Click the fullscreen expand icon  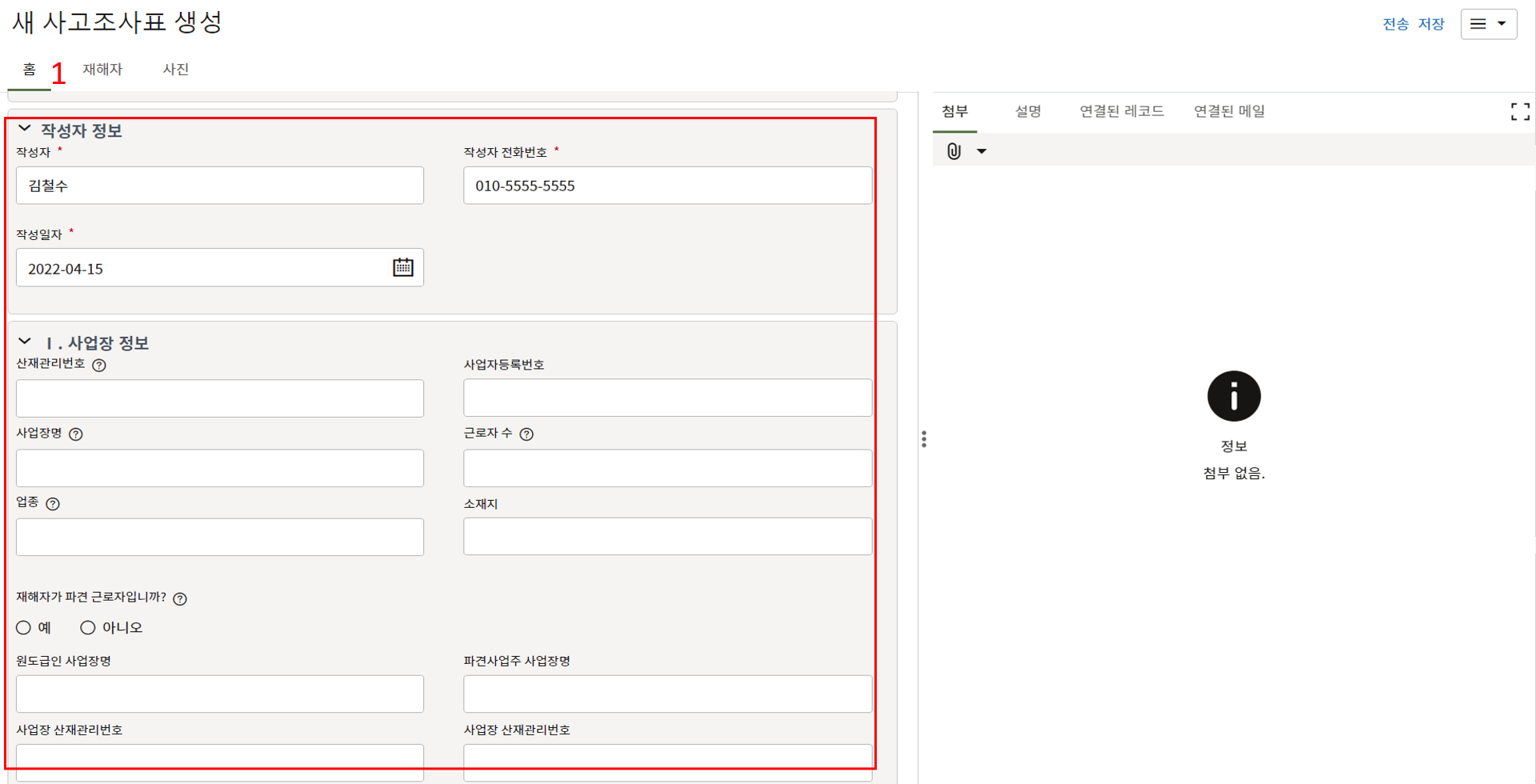click(1520, 112)
